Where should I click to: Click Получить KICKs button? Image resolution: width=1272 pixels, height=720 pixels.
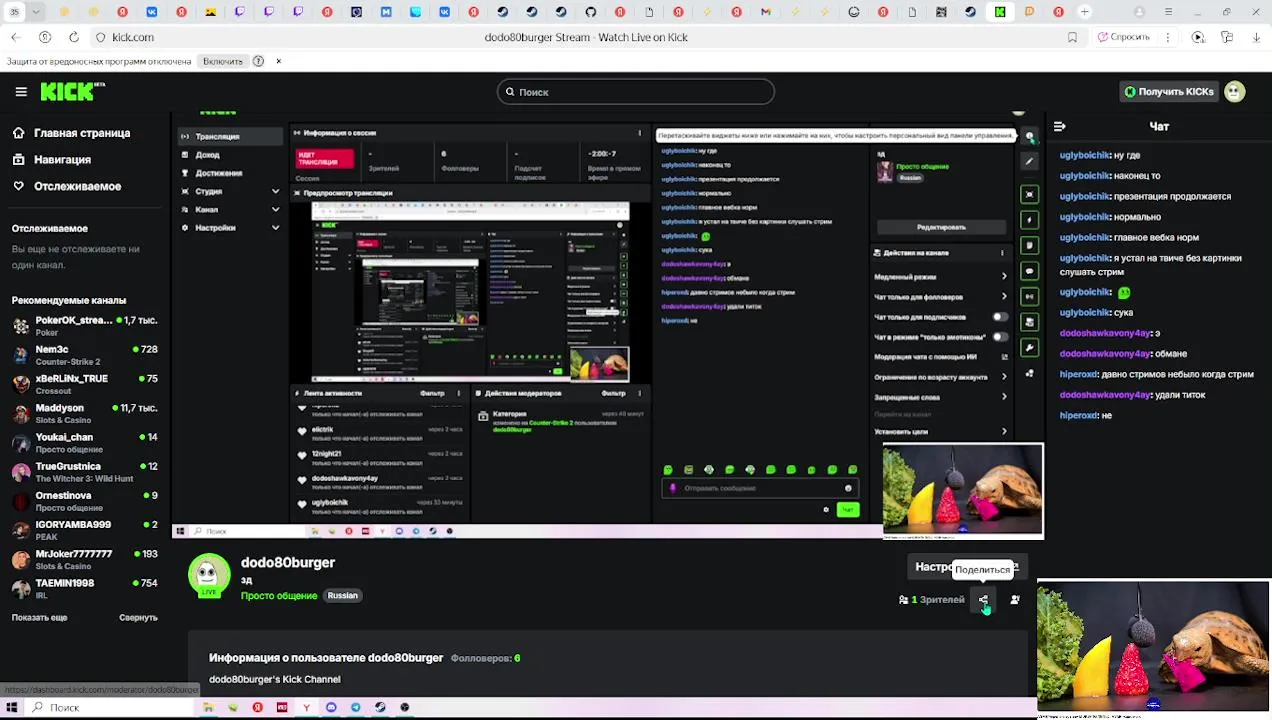(x=1169, y=92)
